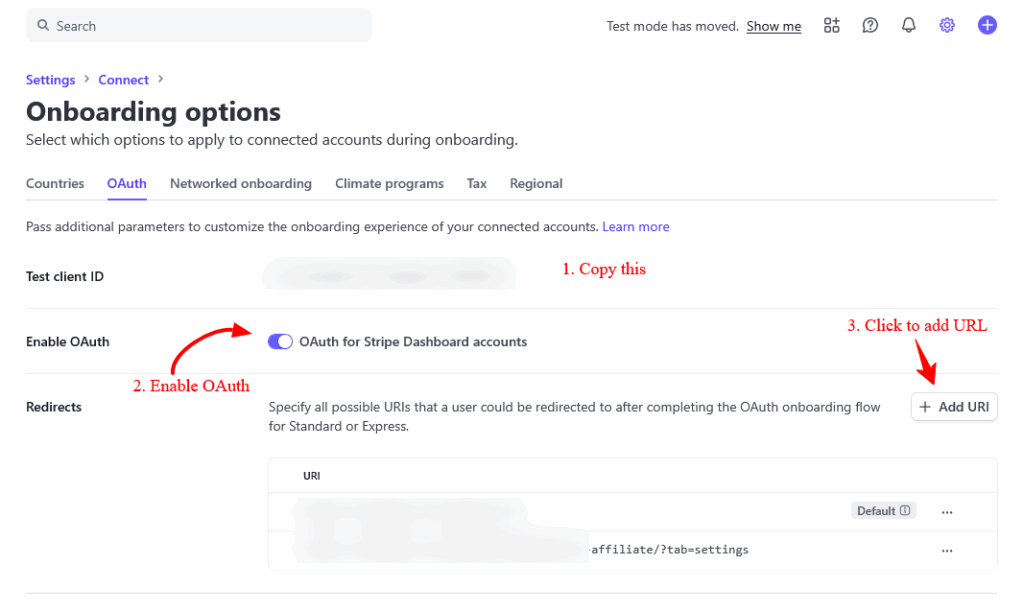Open the Climate programs tab

pyautogui.click(x=389, y=184)
